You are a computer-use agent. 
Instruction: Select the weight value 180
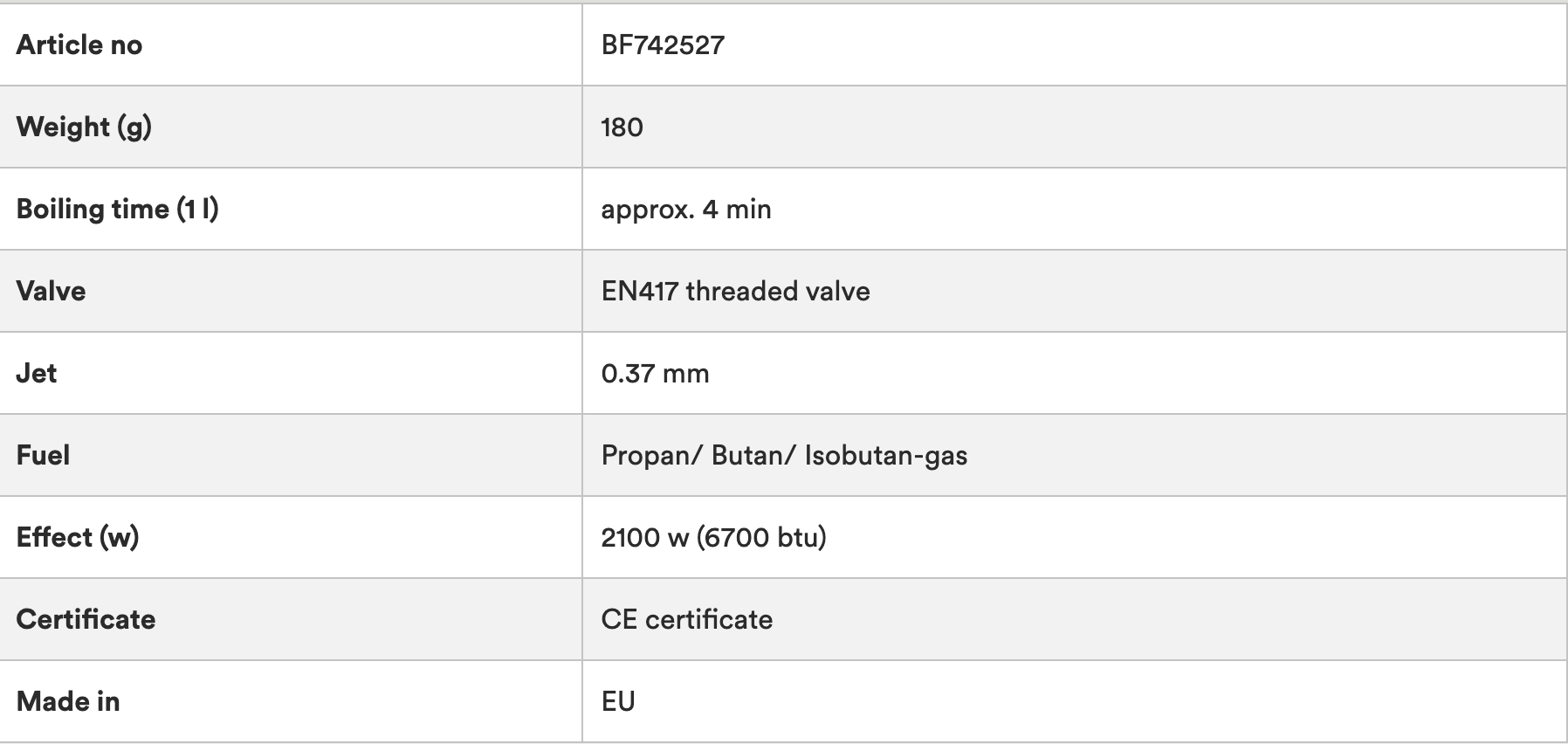[x=622, y=127]
